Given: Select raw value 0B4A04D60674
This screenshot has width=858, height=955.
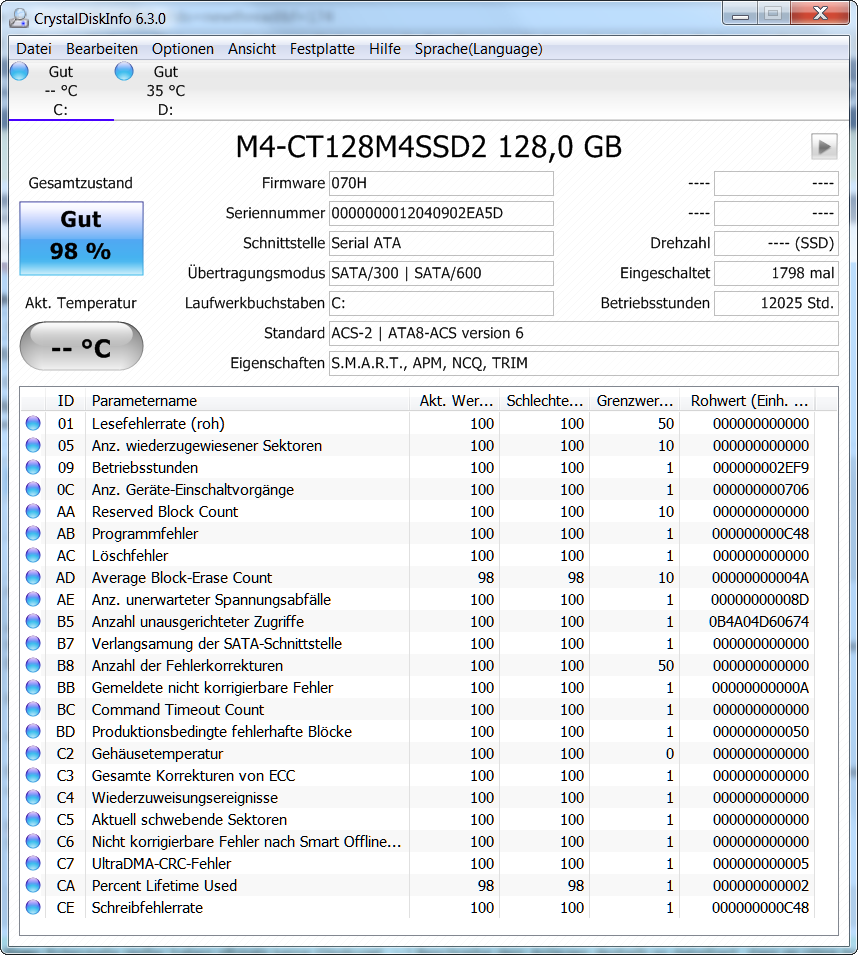Looking at the screenshot, I should [759, 622].
